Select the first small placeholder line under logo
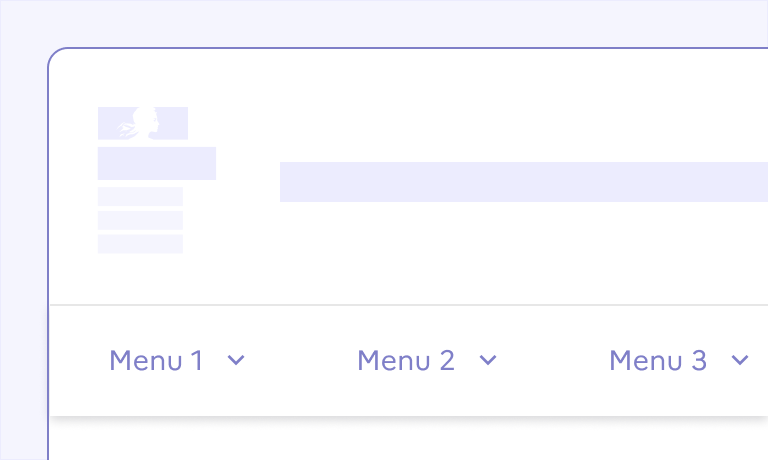768x460 pixels. click(x=140, y=196)
